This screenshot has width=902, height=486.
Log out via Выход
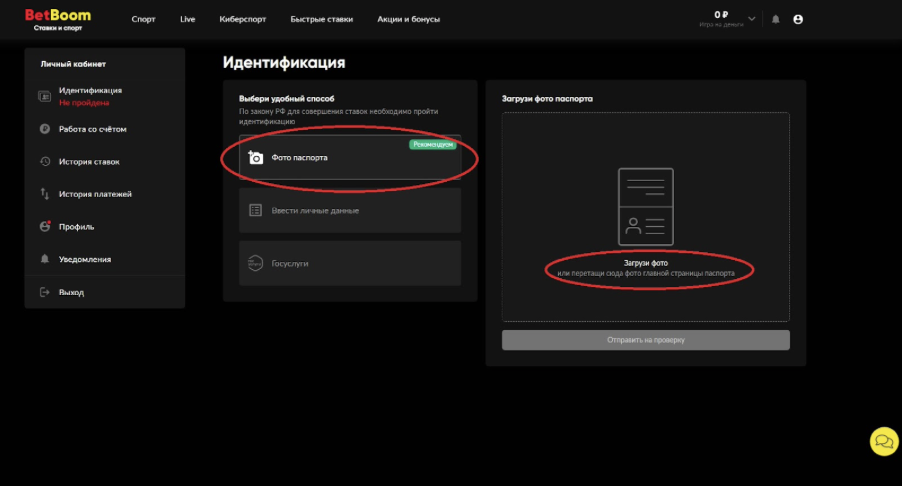[x=71, y=292]
